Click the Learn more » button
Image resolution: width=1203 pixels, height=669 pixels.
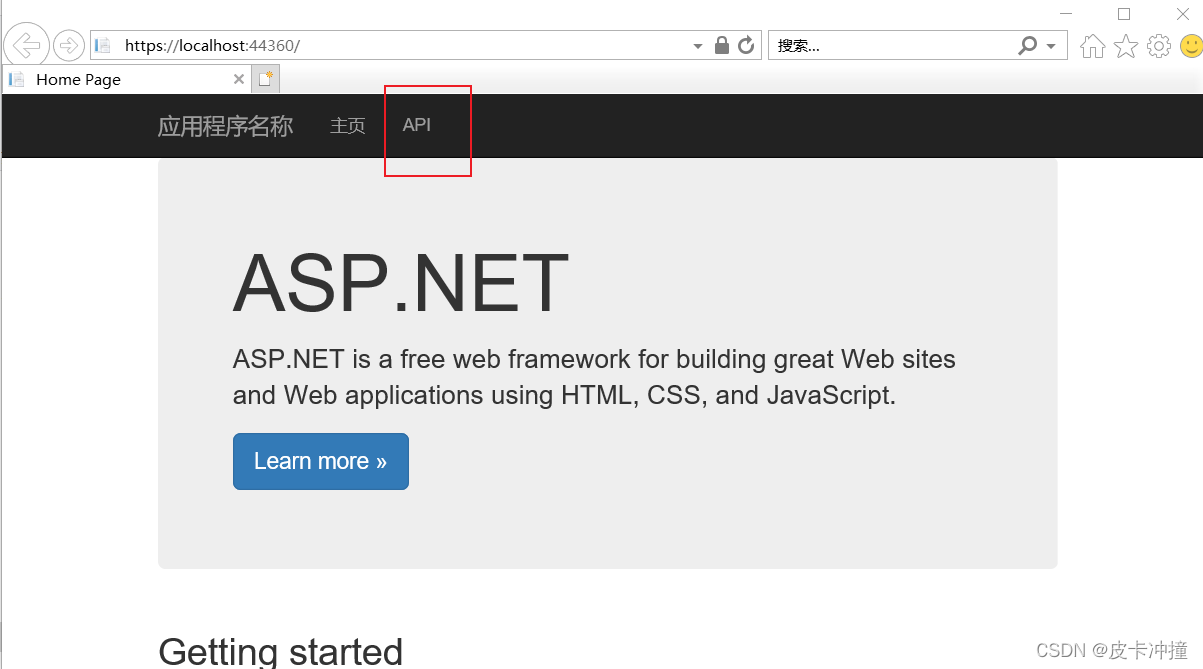click(x=321, y=461)
